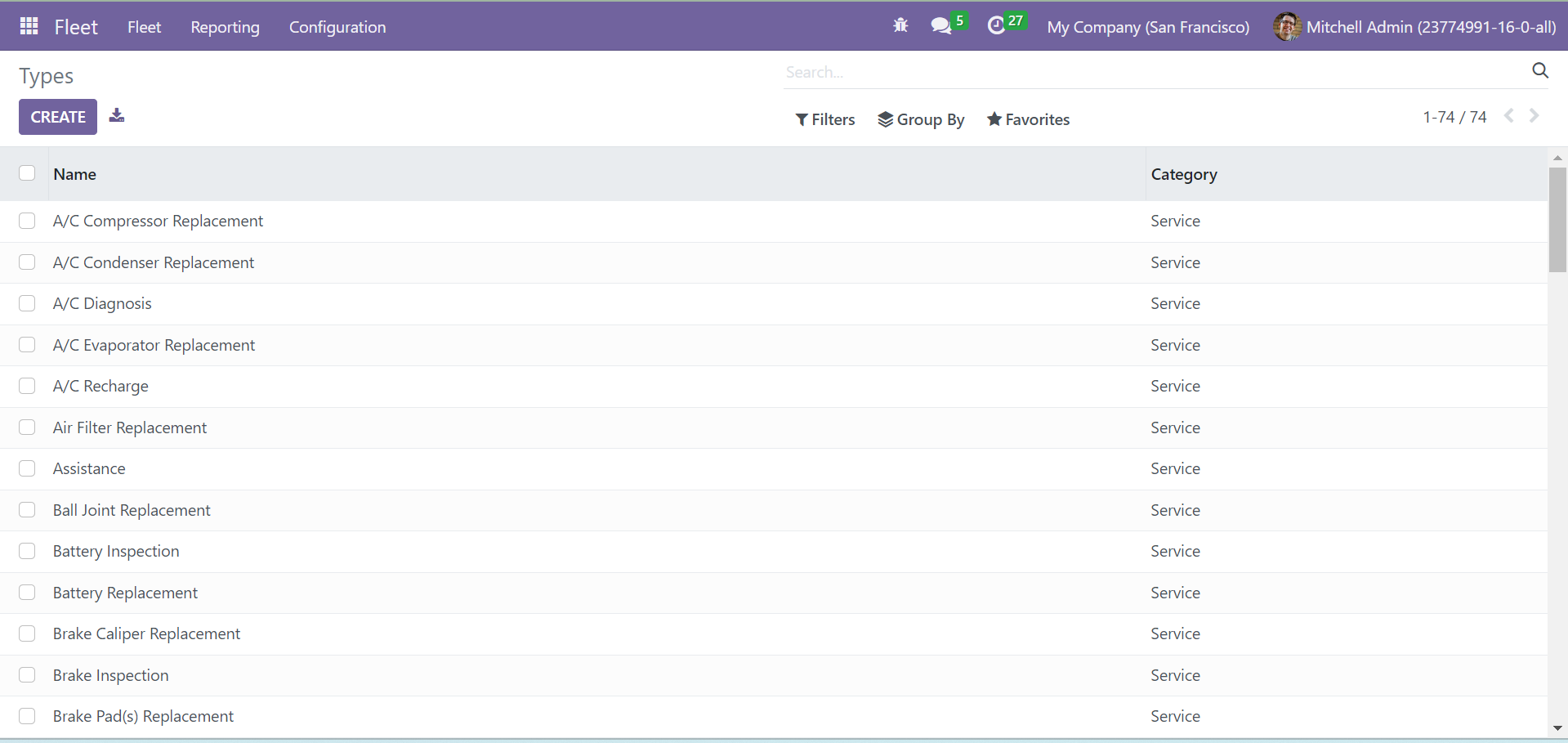Toggle the select-all header checkbox
This screenshot has width=1568, height=743.
(x=27, y=172)
